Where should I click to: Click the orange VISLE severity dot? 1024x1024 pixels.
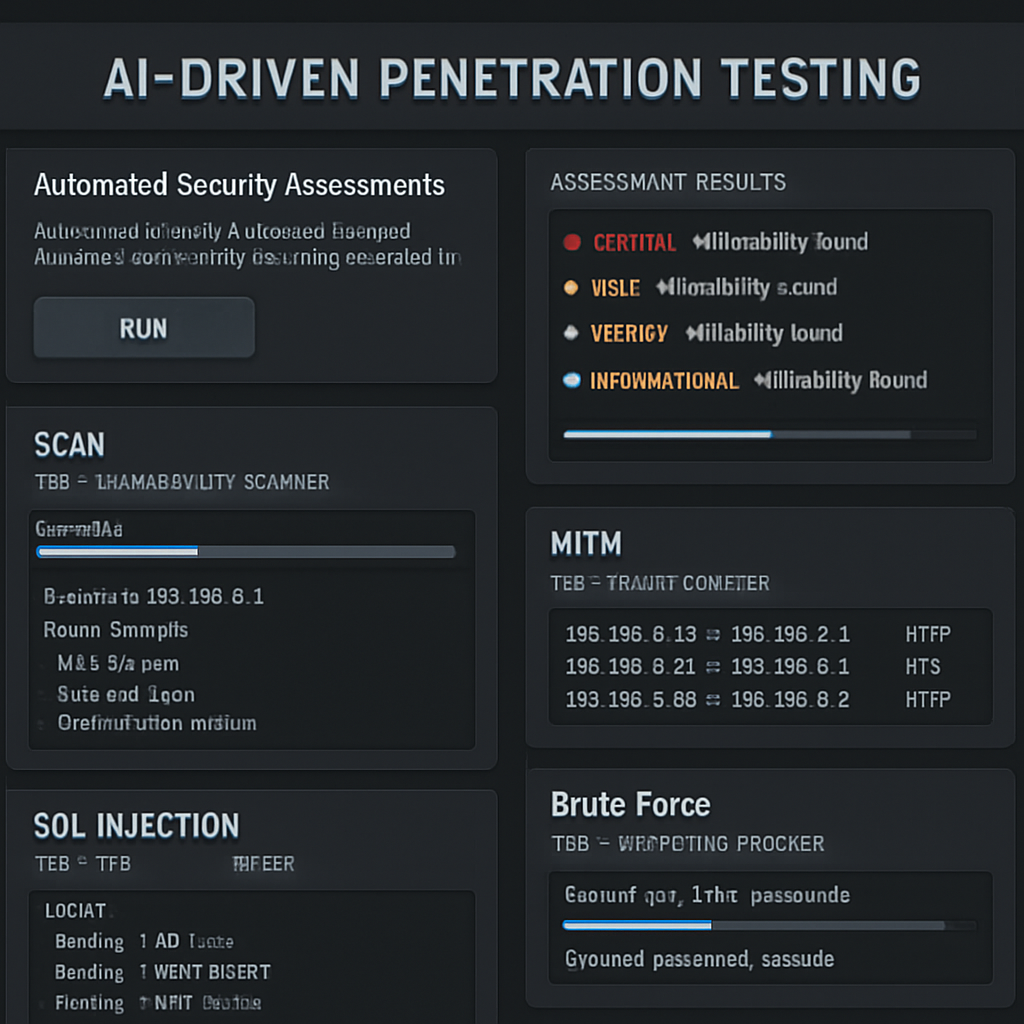pyautogui.click(x=571, y=287)
